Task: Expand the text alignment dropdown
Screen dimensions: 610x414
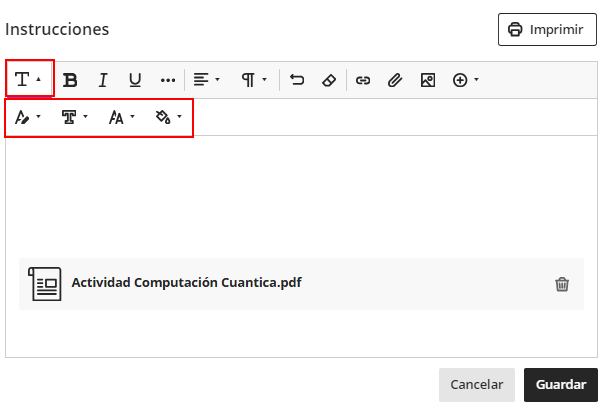Action: pos(206,80)
